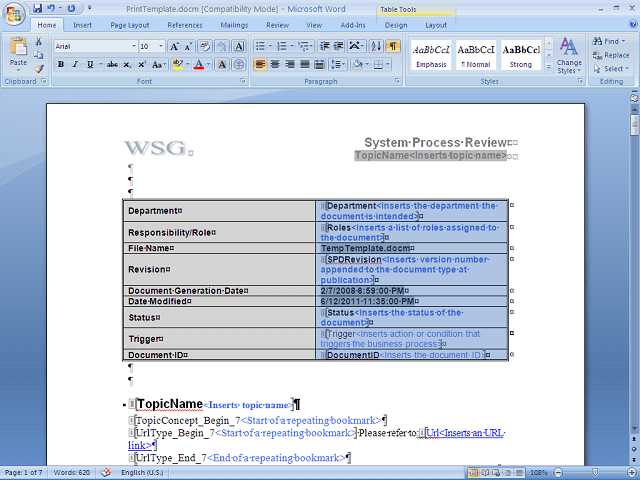This screenshot has height=480, width=640.
Task: Apply character shading to text
Action: click(222, 64)
